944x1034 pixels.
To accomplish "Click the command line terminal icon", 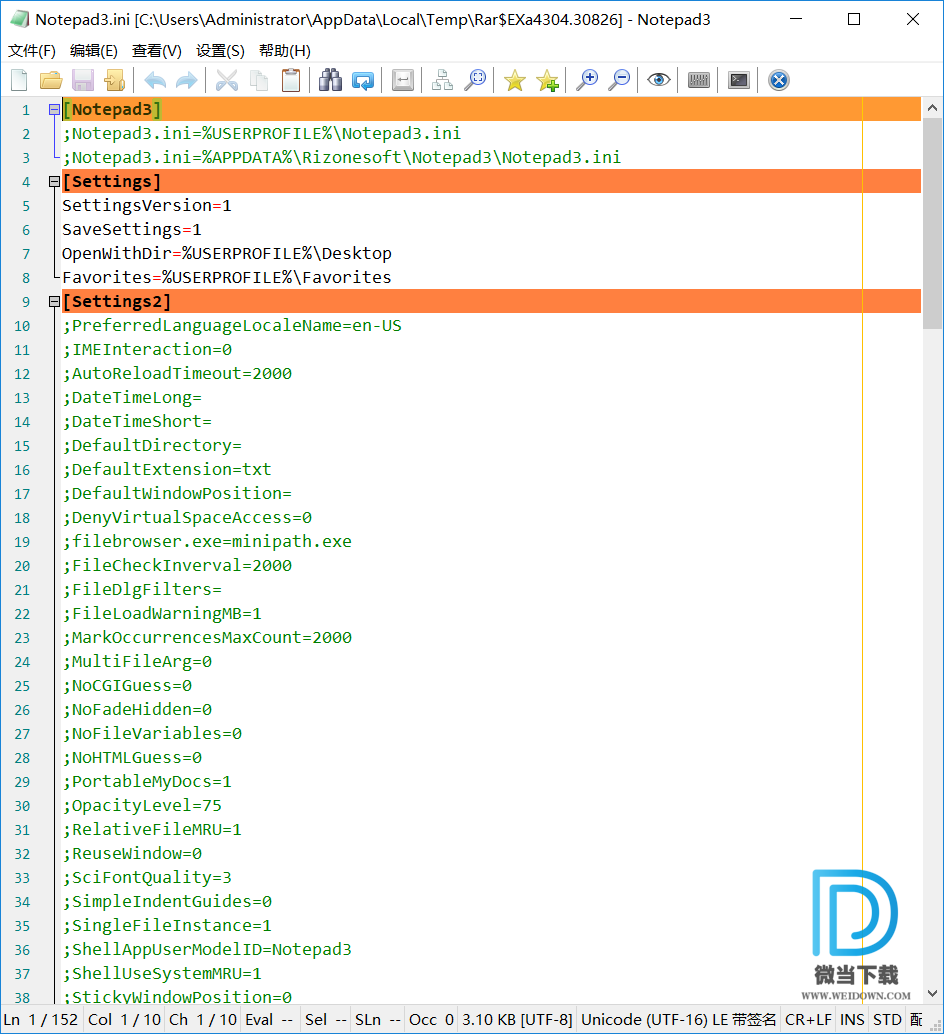I will [x=739, y=80].
